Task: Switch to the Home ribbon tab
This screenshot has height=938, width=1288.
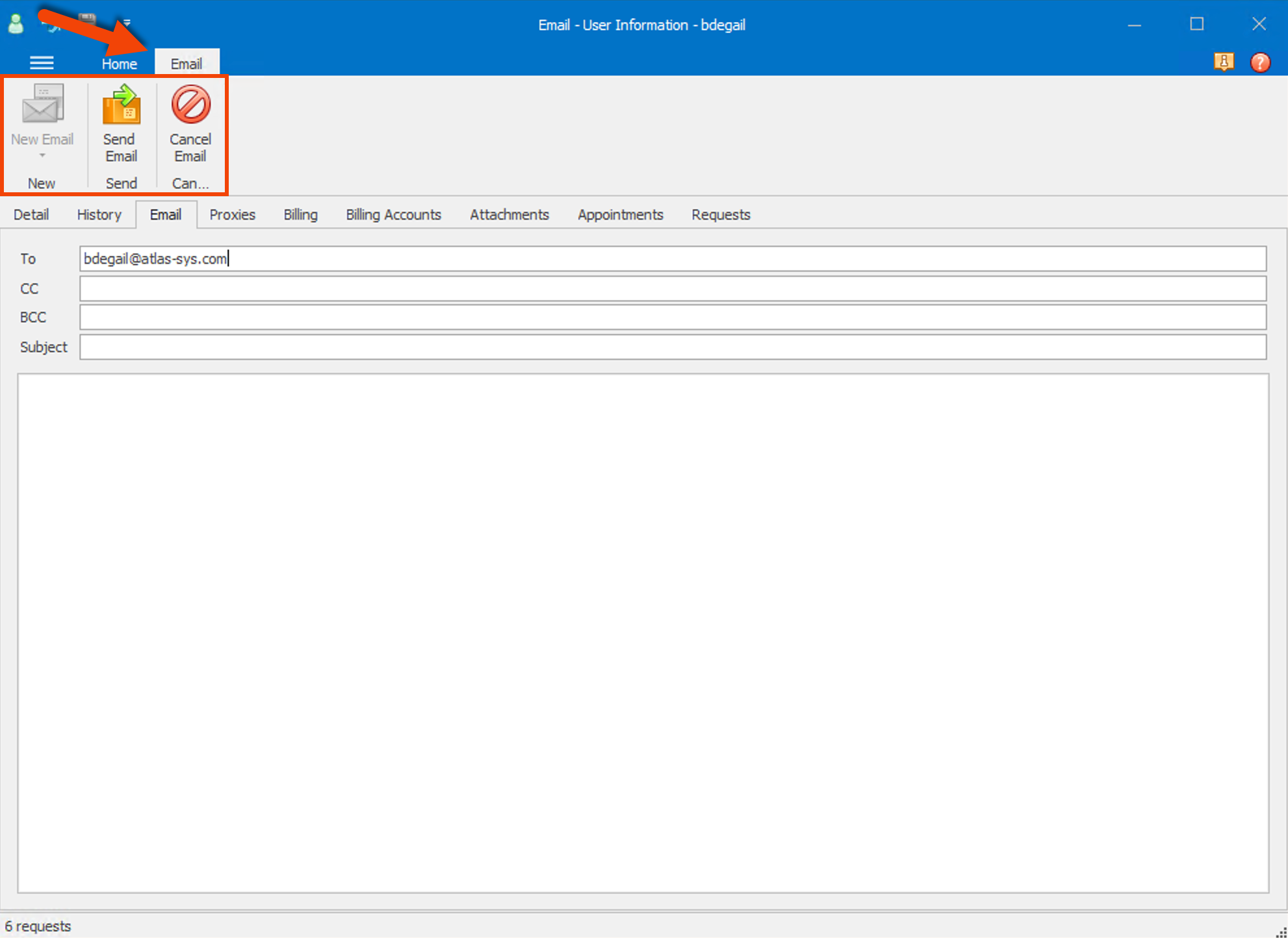Action: click(x=119, y=63)
